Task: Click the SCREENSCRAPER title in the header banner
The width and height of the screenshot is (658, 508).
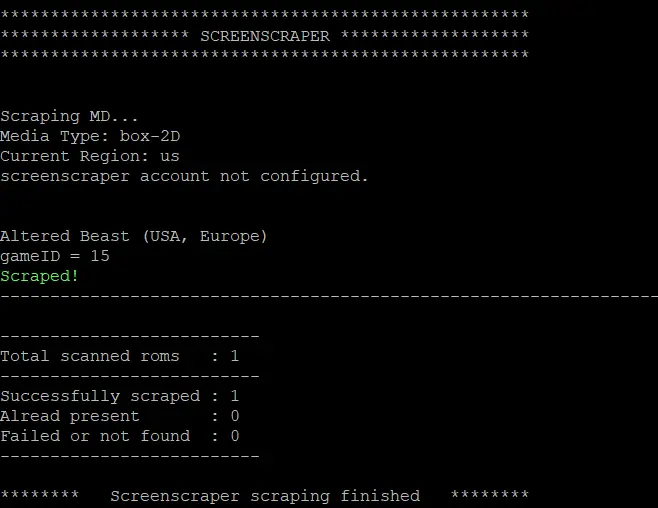Action: (265, 35)
